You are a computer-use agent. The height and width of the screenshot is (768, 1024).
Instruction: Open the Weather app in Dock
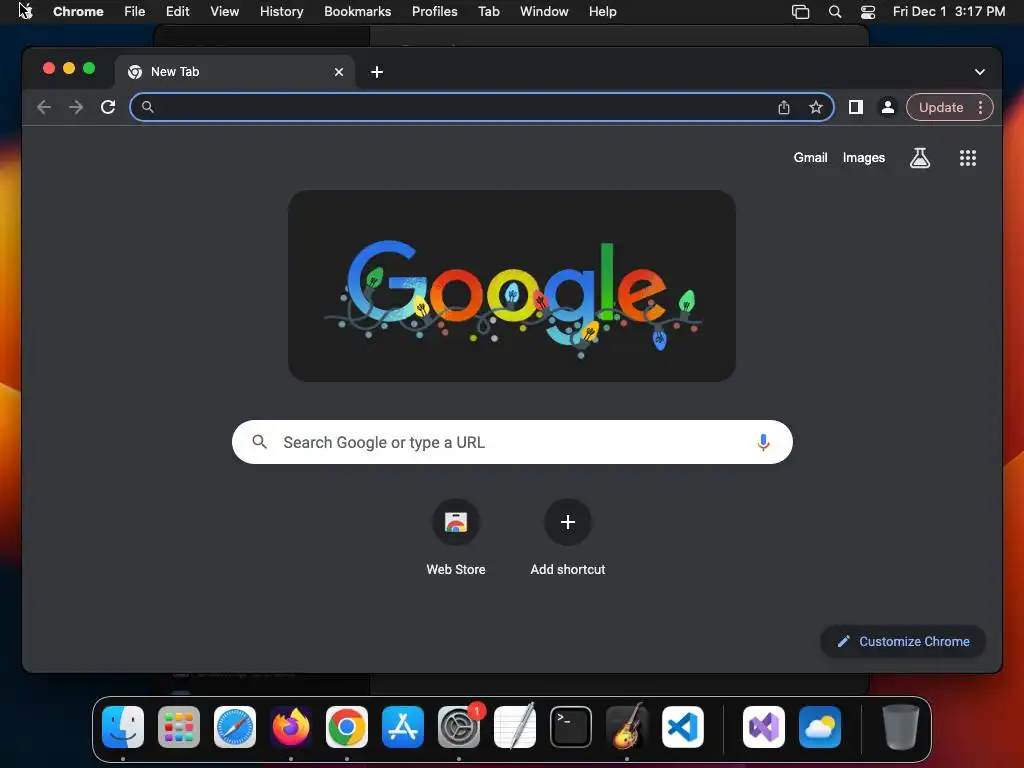[820, 727]
